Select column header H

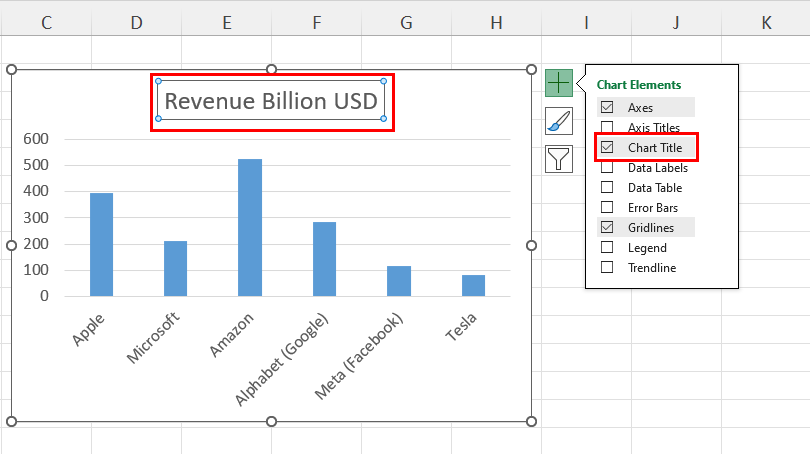(496, 23)
